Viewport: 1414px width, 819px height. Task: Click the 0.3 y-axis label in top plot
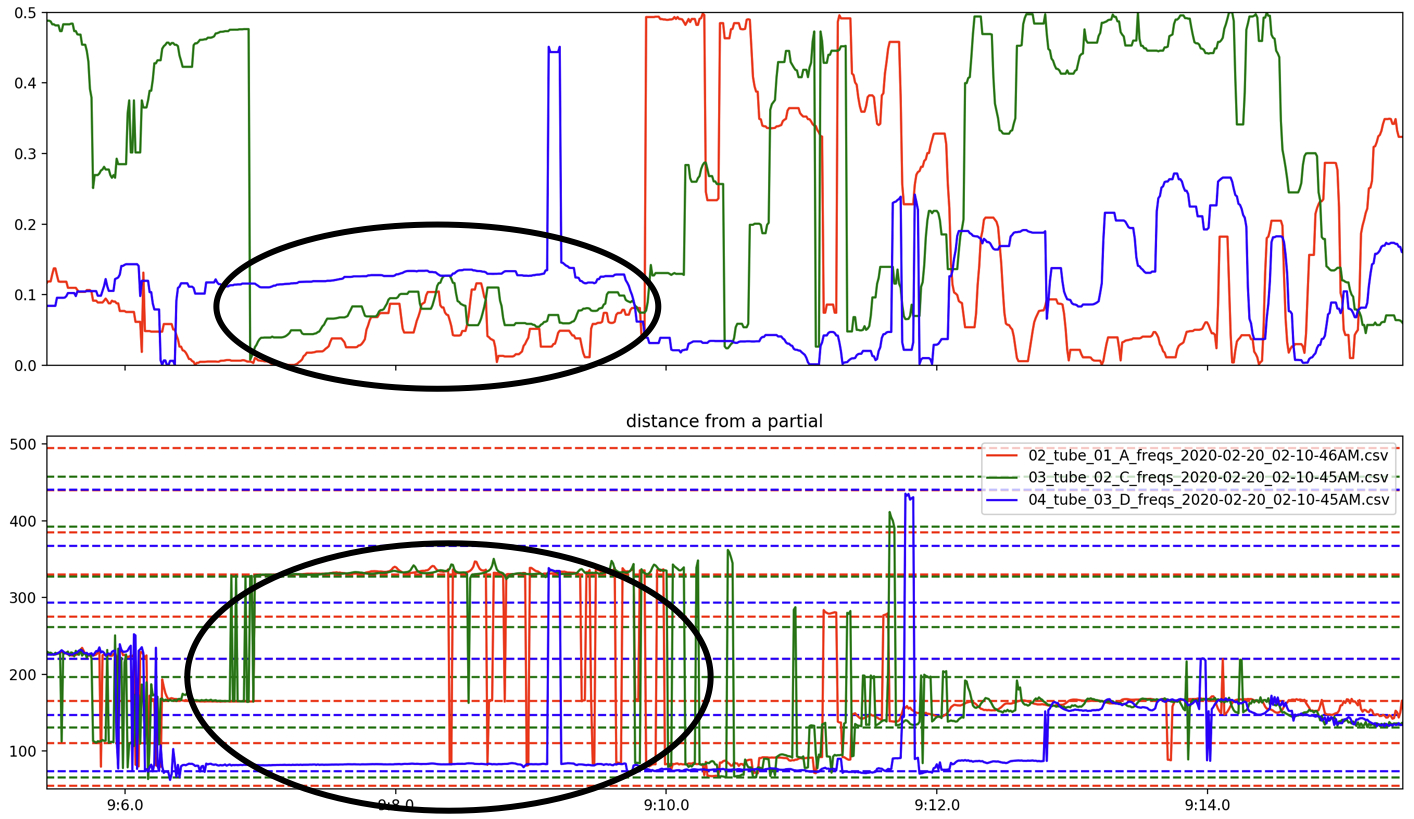point(25,154)
